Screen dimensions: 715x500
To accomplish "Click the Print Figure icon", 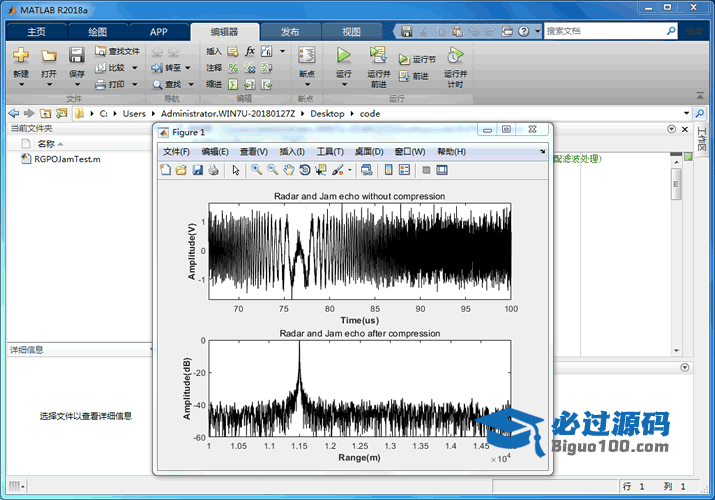I will pos(213,170).
